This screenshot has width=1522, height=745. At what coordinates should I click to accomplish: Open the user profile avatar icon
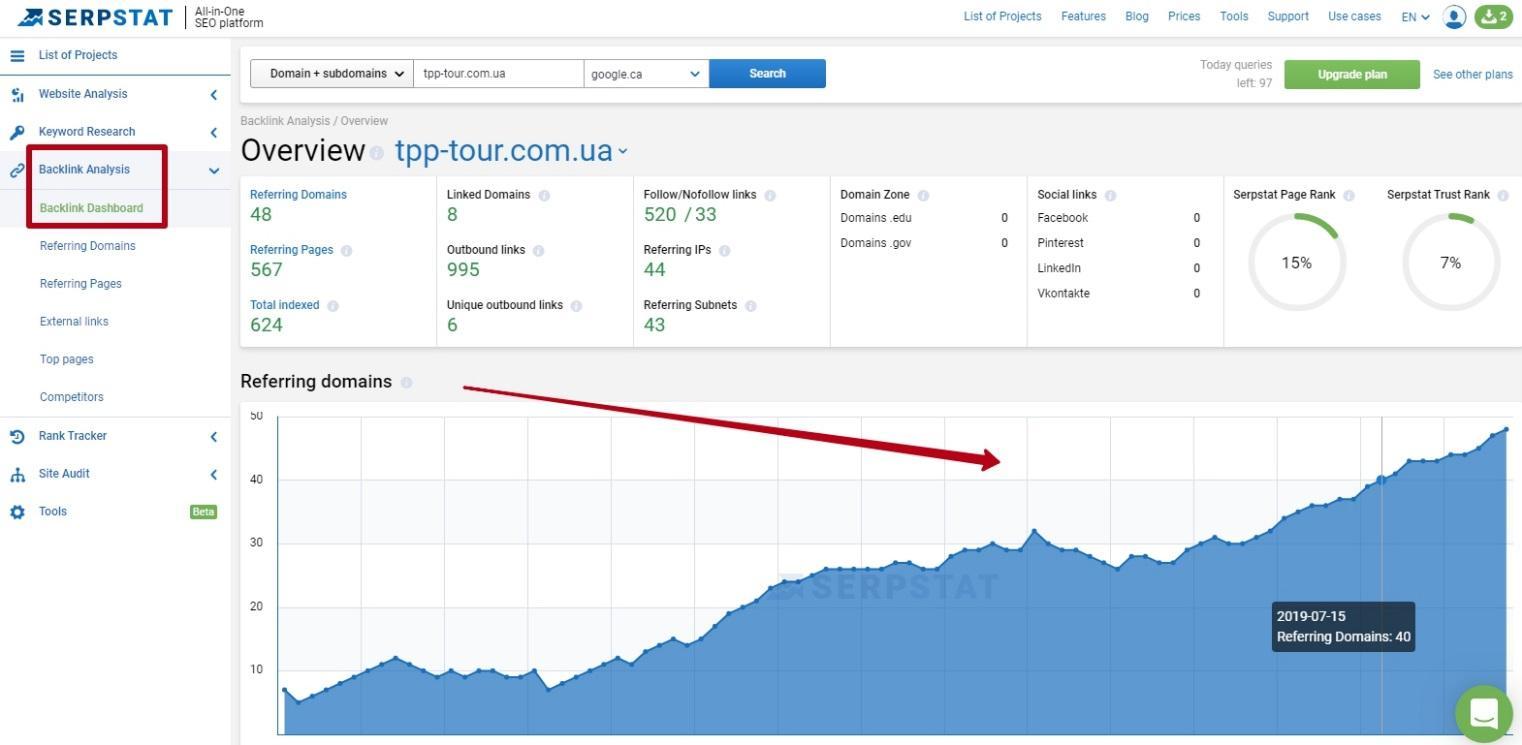1455,16
